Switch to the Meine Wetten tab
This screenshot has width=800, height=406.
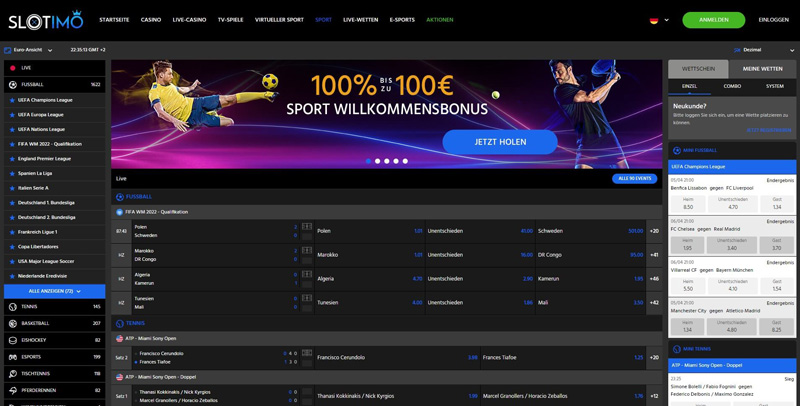[763, 69]
